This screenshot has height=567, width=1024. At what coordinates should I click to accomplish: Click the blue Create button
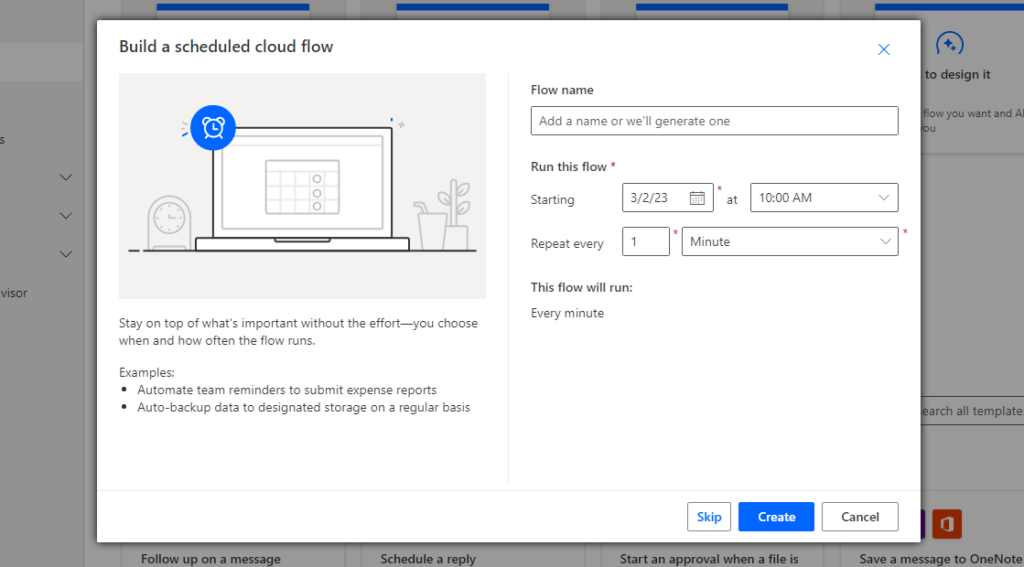coord(776,517)
